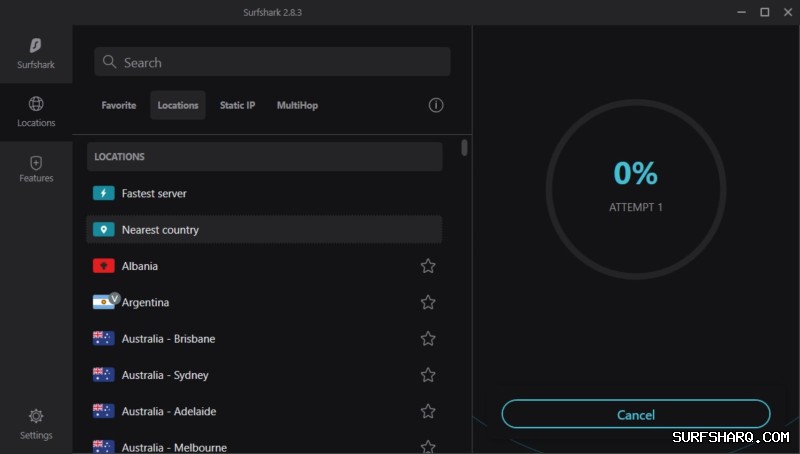
Task: Star the Australia - Adelaide location
Action: 428,411
